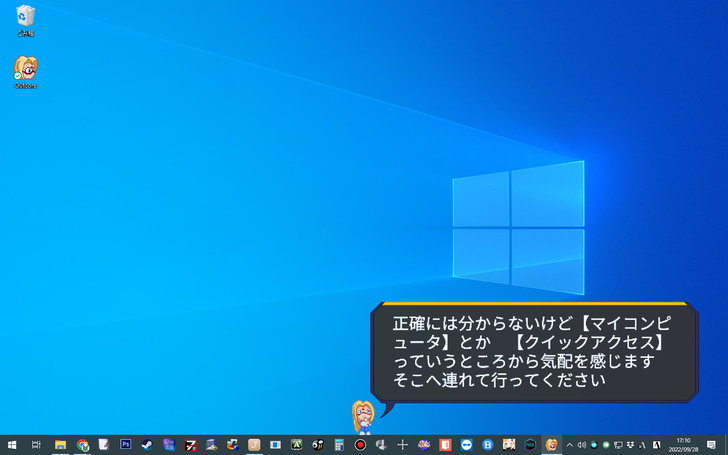Open the tan J taskbar app

tap(254, 445)
